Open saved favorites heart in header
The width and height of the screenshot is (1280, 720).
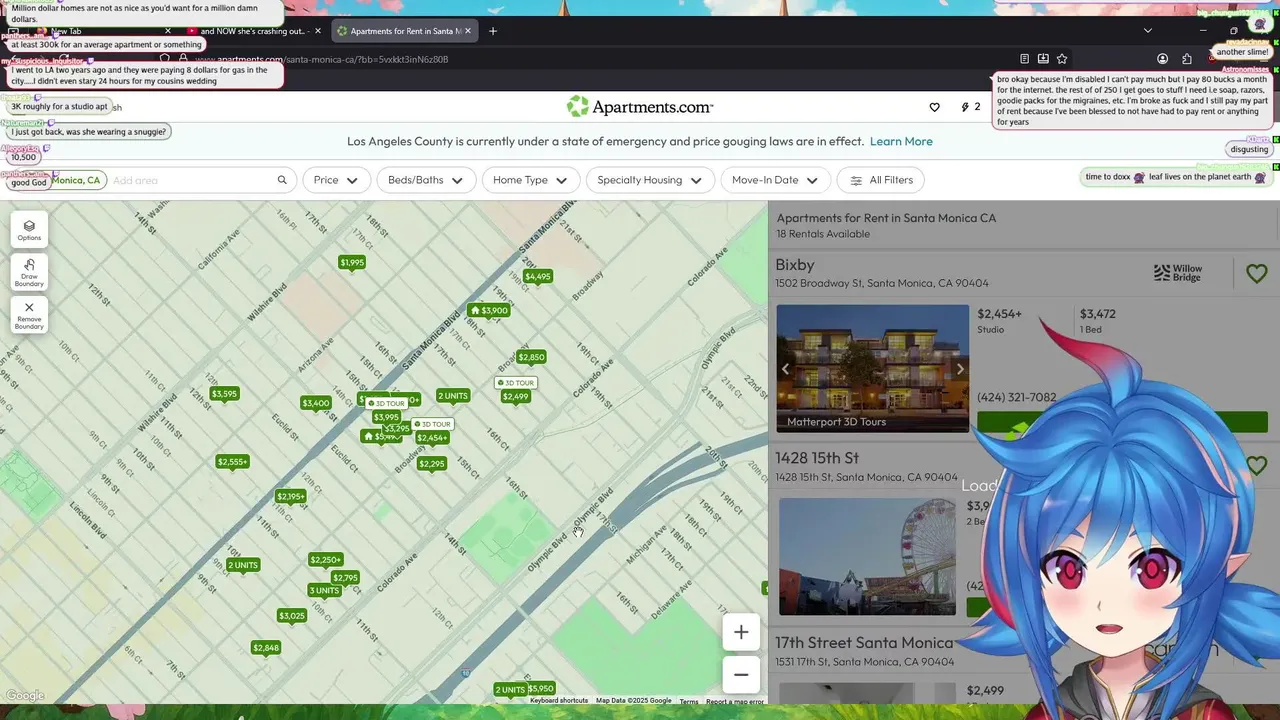click(934, 107)
